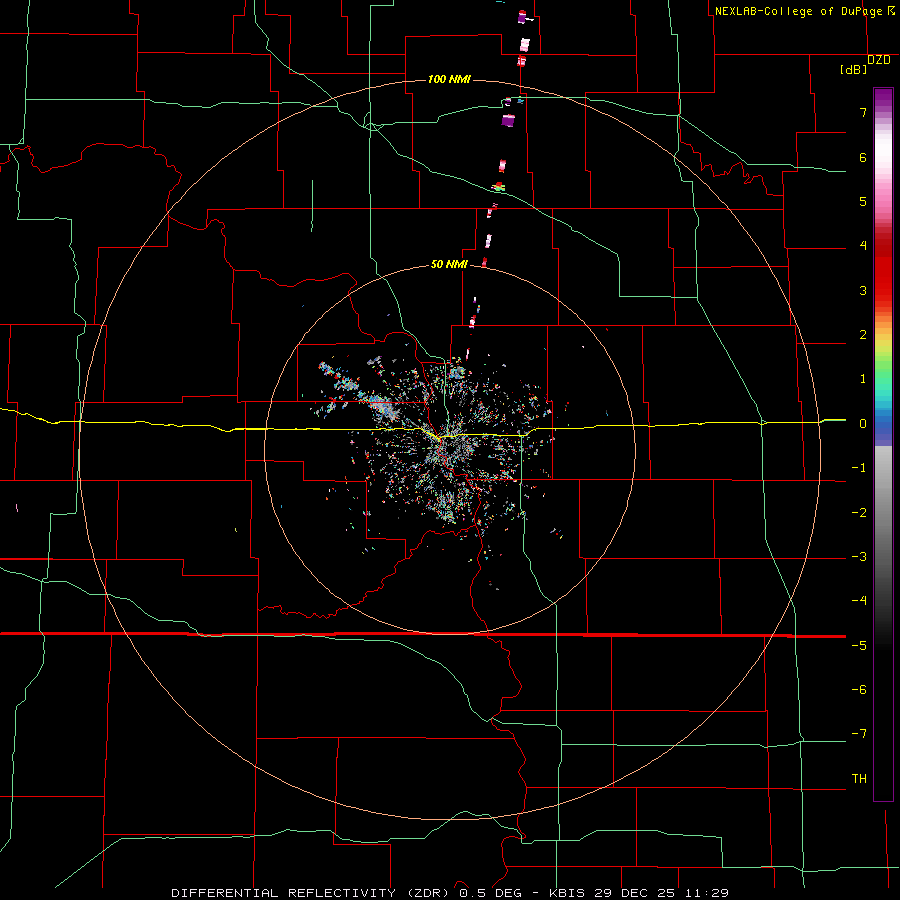Screen dimensions: 900x900
Task: Click the 11:29 time in the caption
Action: 707,893
